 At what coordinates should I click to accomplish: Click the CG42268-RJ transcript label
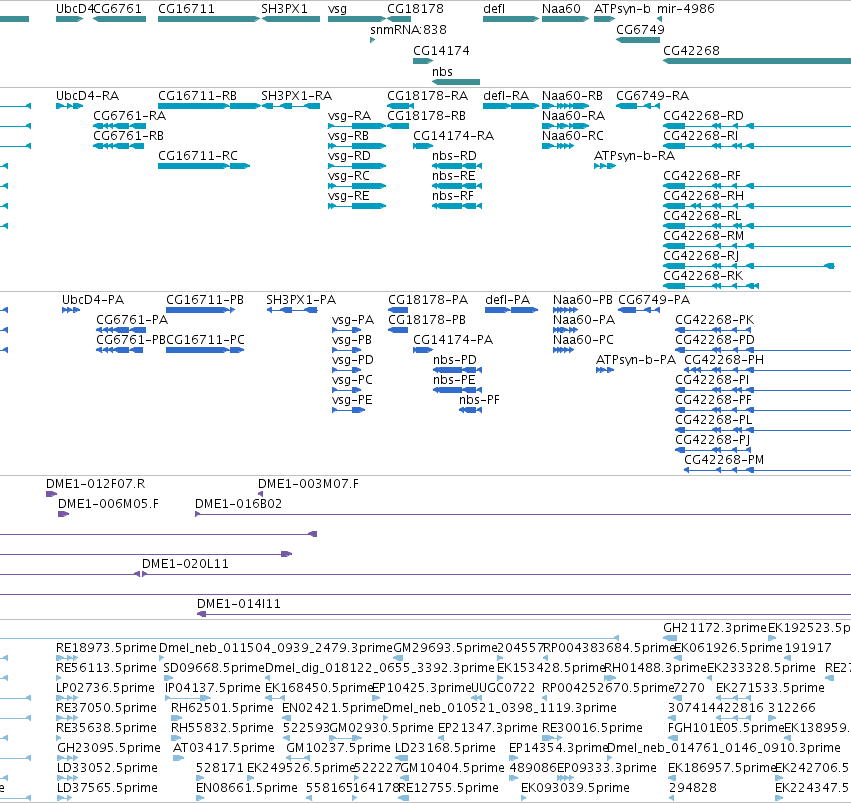(701, 256)
